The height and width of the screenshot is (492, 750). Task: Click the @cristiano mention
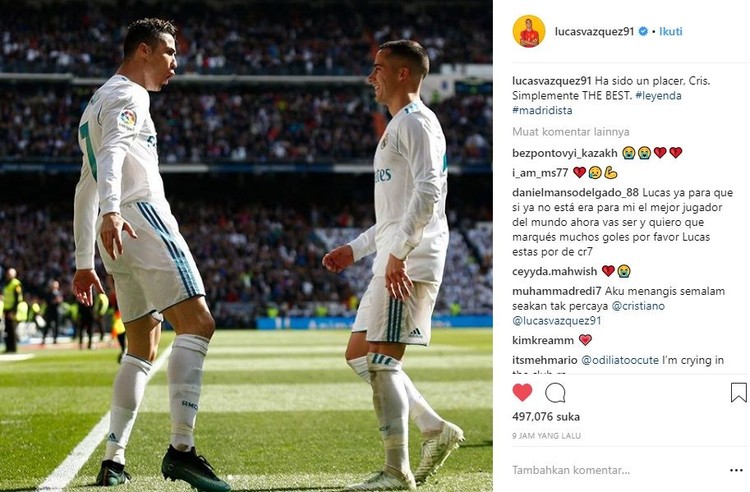[x=638, y=306]
